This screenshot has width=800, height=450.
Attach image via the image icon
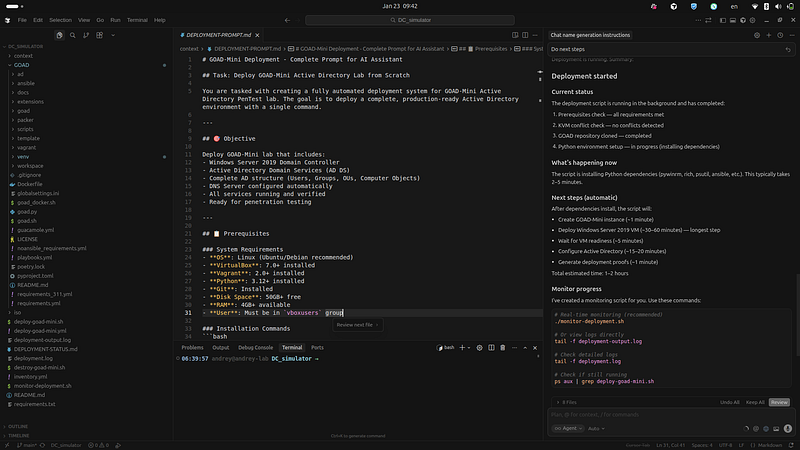click(x=776, y=429)
